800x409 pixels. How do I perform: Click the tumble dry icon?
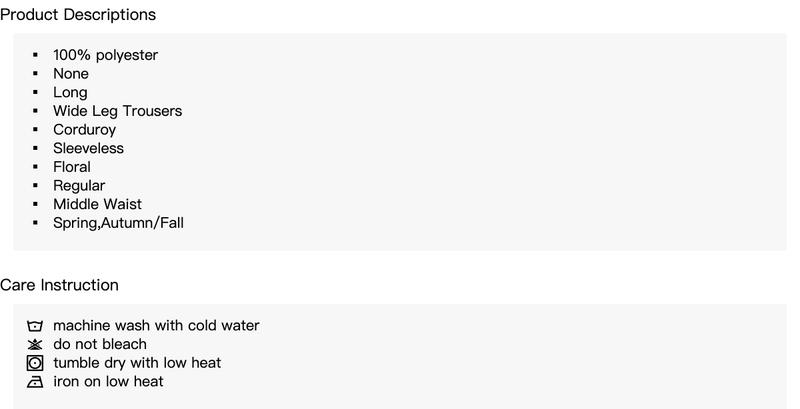(35, 363)
